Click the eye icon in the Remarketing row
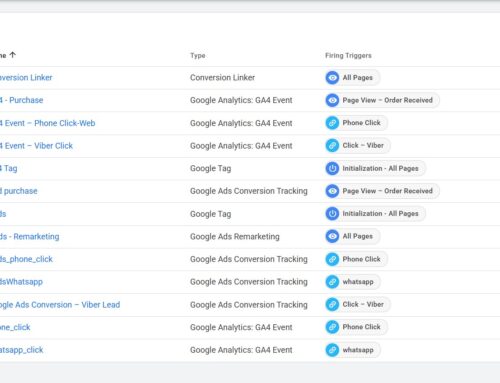The image size is (500, 383). [x=332, y=236]
